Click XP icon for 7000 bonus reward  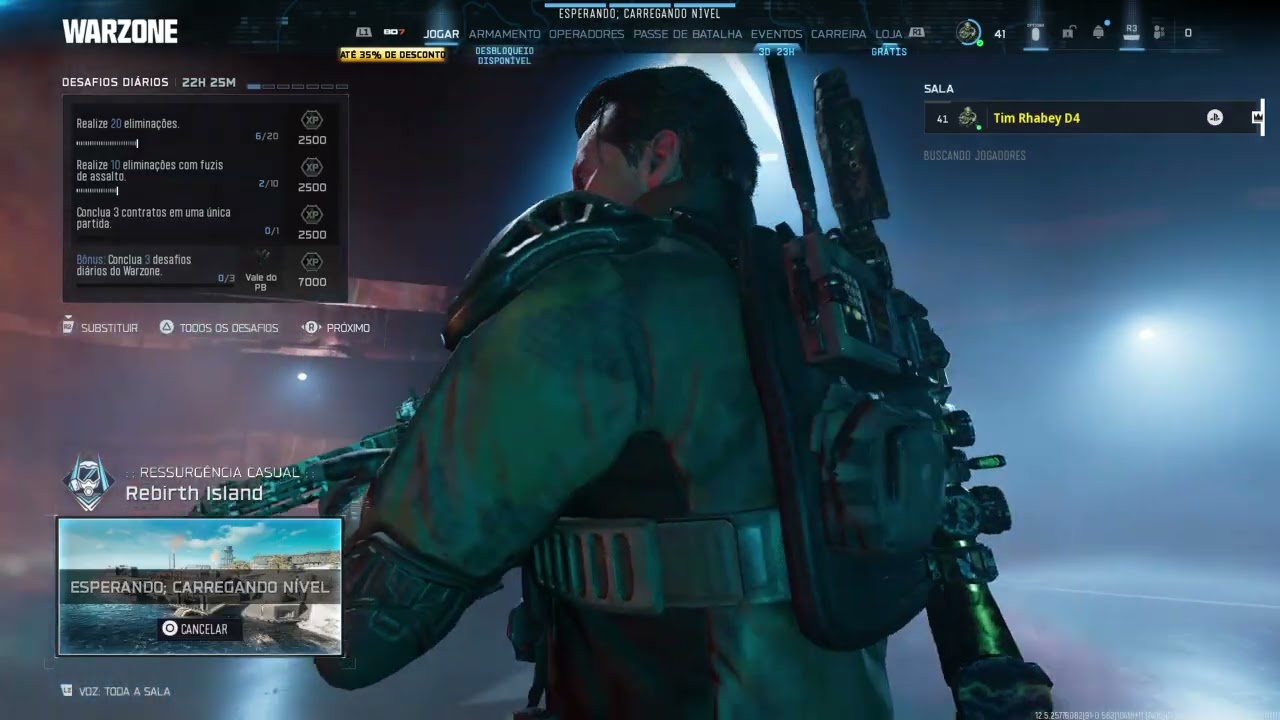(312, 261)
